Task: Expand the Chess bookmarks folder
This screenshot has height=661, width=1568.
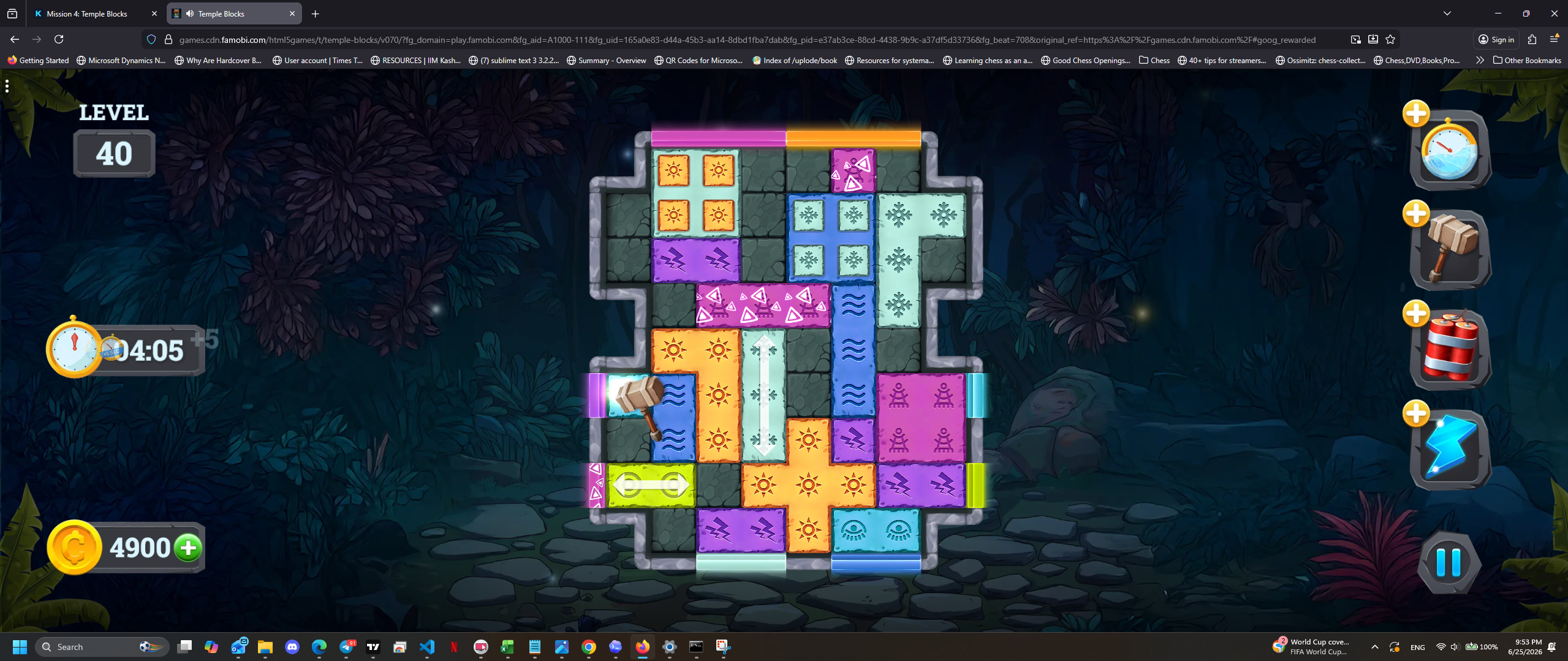Action: point(1154,60)
